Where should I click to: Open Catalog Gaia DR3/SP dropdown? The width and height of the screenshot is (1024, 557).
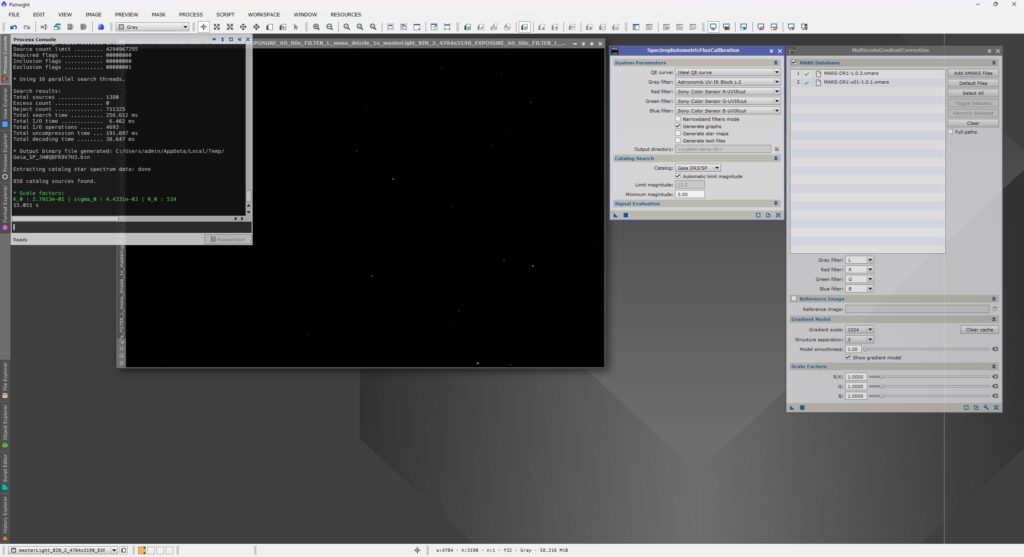697,168
